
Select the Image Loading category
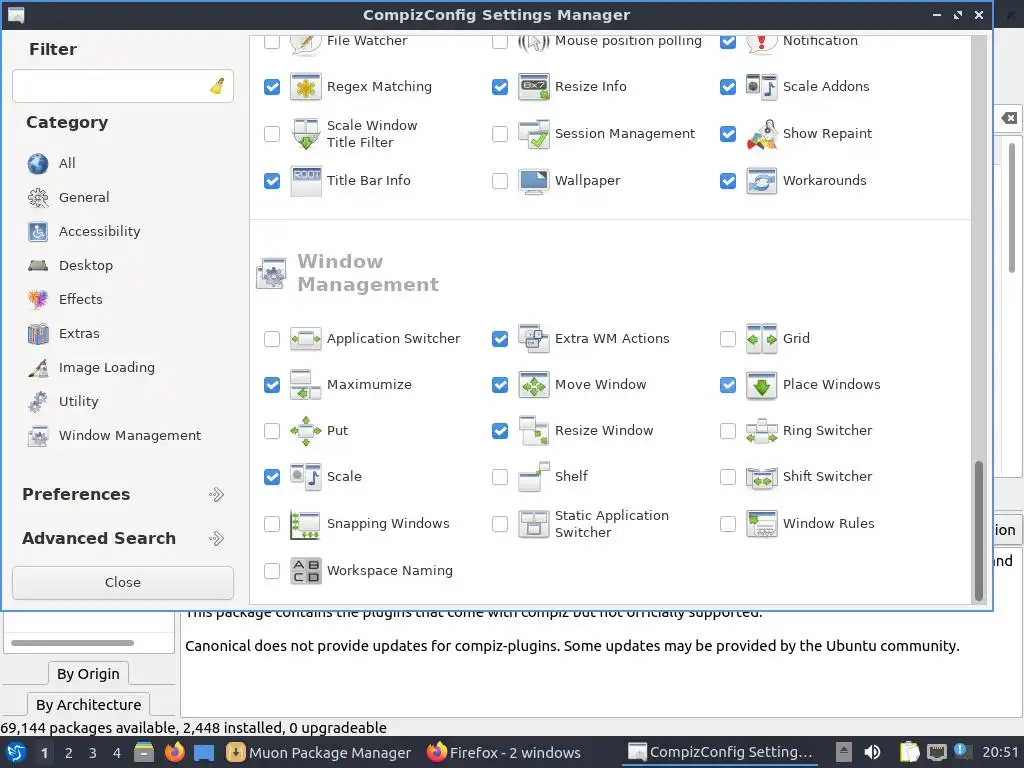(x=91, y=368)
